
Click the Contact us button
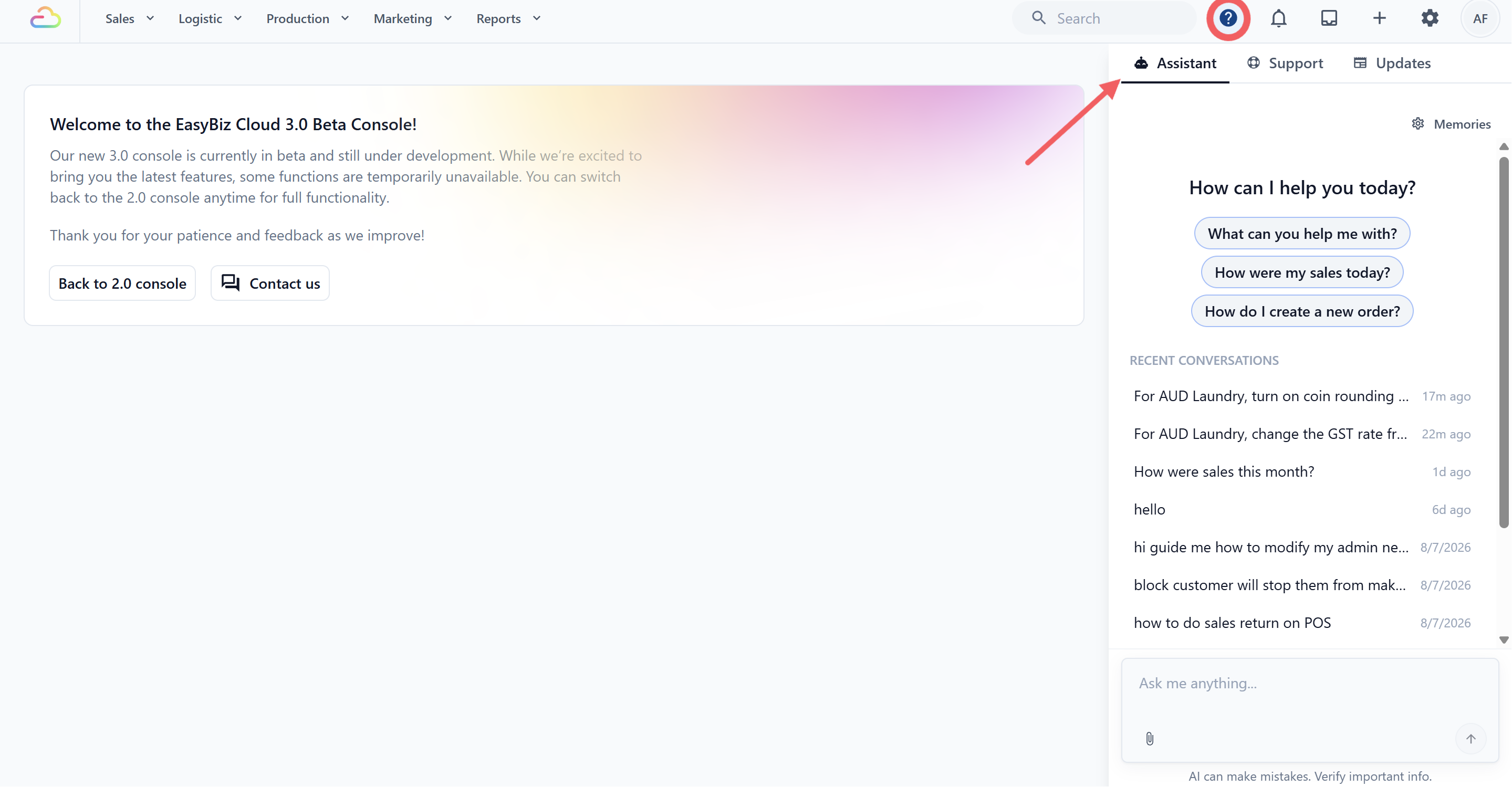270,283
